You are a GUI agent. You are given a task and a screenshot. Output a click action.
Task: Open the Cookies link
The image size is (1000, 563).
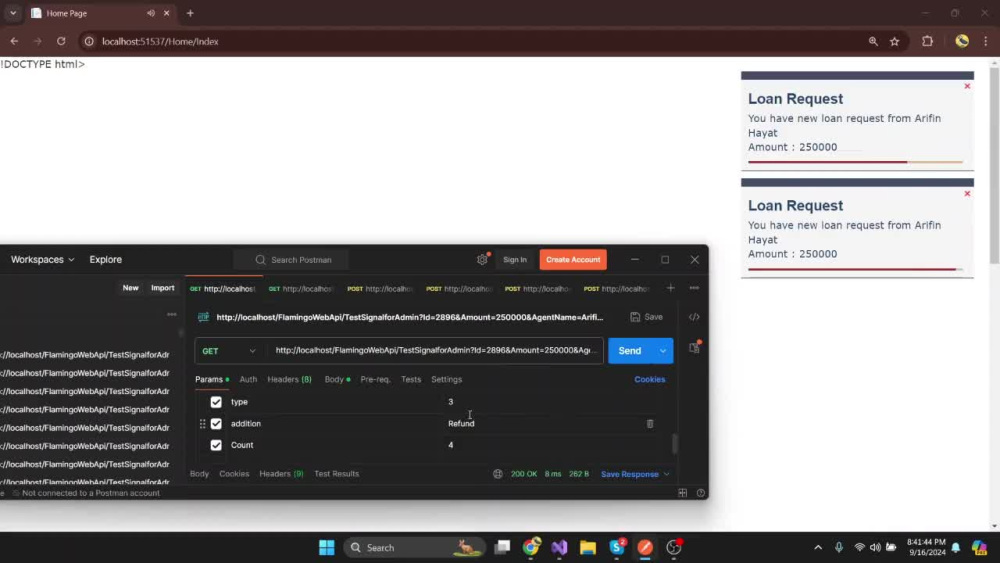click(x=649, y=379)
